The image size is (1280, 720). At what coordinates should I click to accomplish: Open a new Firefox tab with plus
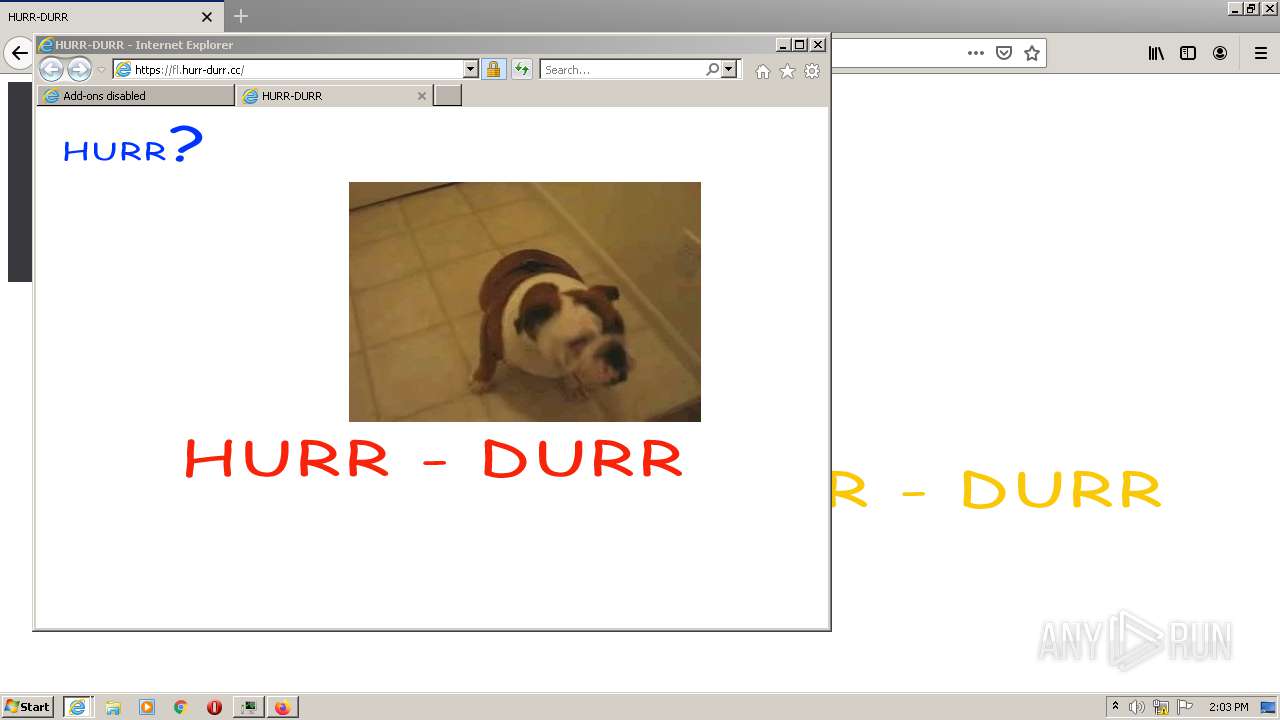241,16
